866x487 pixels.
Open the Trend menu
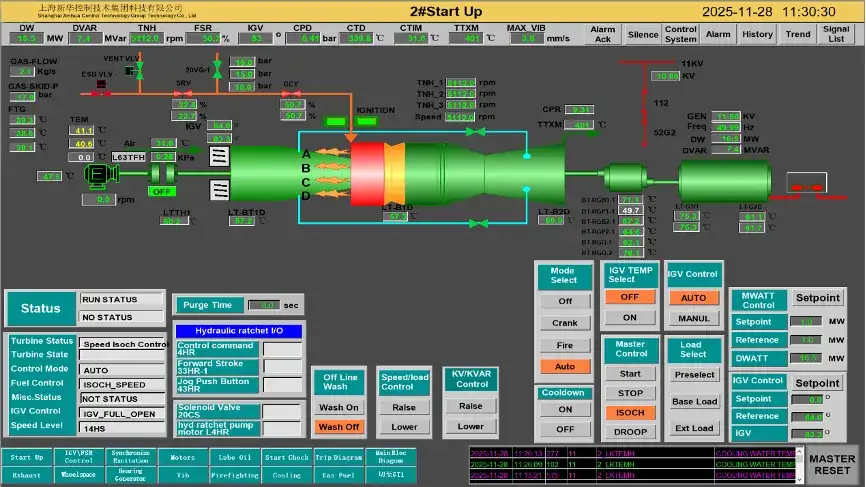pyautogui.click(x=797, y=34)
